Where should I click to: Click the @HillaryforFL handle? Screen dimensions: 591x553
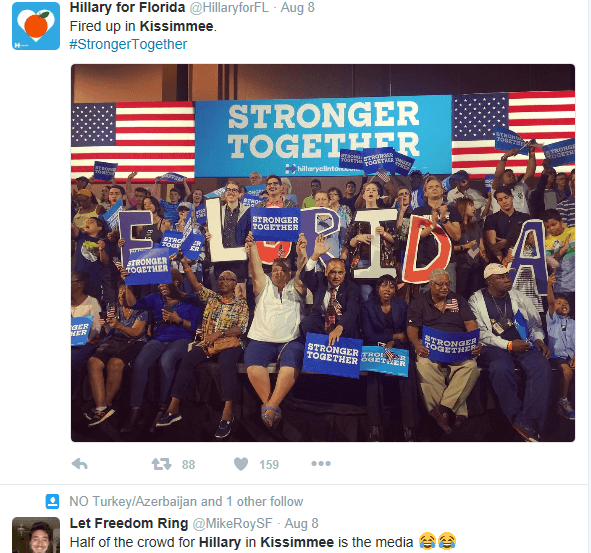click(229, 8)
